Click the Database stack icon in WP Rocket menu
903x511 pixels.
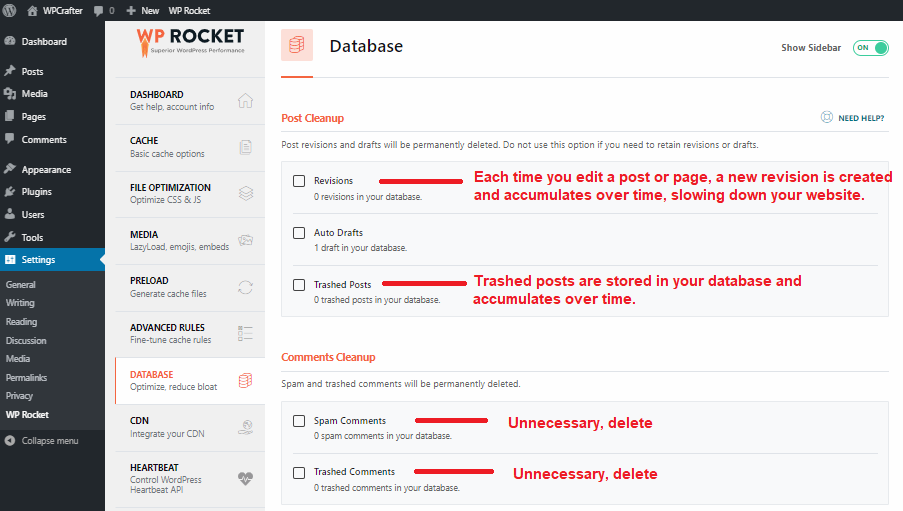click(x=245, y=380)
